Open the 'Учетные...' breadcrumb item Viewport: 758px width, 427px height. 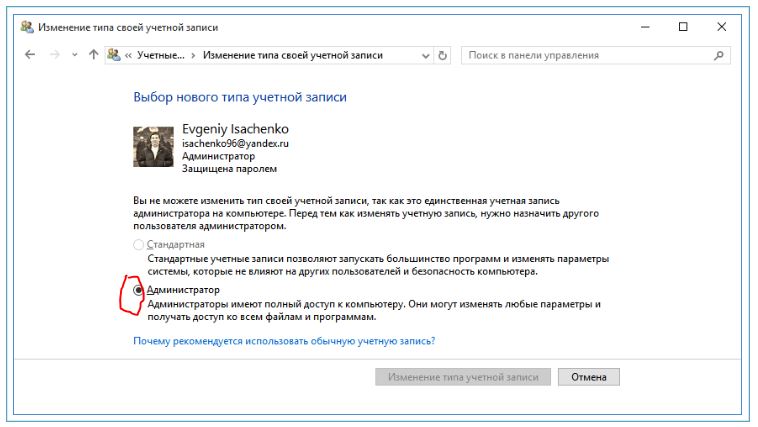point(160,56)
